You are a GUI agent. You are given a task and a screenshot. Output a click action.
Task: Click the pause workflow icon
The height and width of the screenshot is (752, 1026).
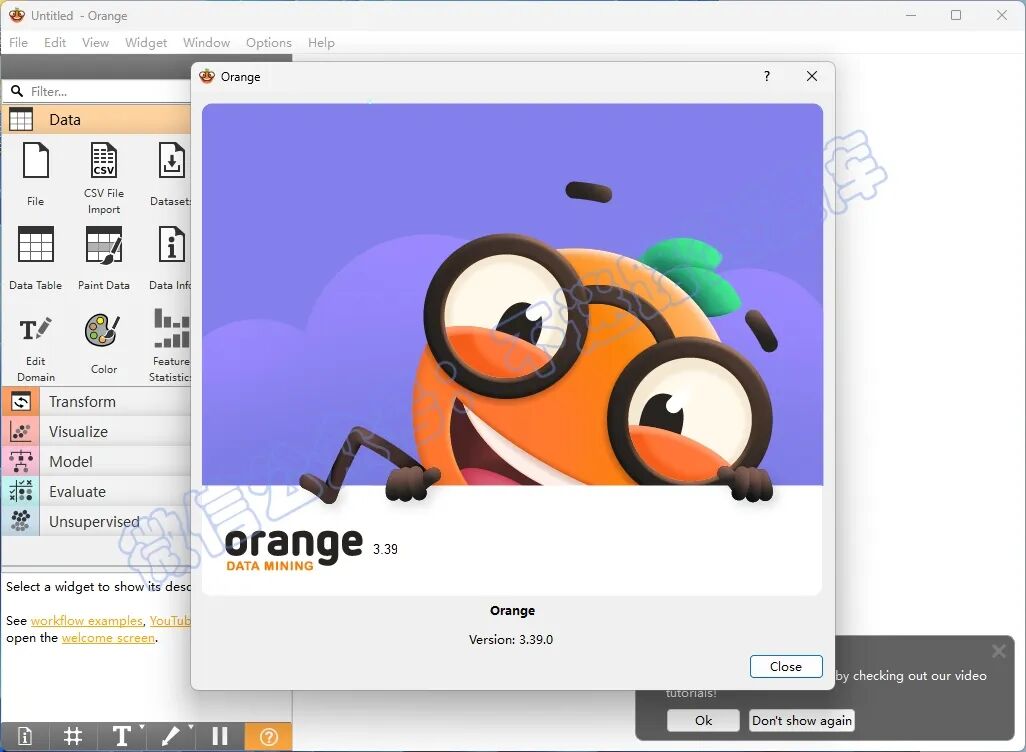[220, 736]
